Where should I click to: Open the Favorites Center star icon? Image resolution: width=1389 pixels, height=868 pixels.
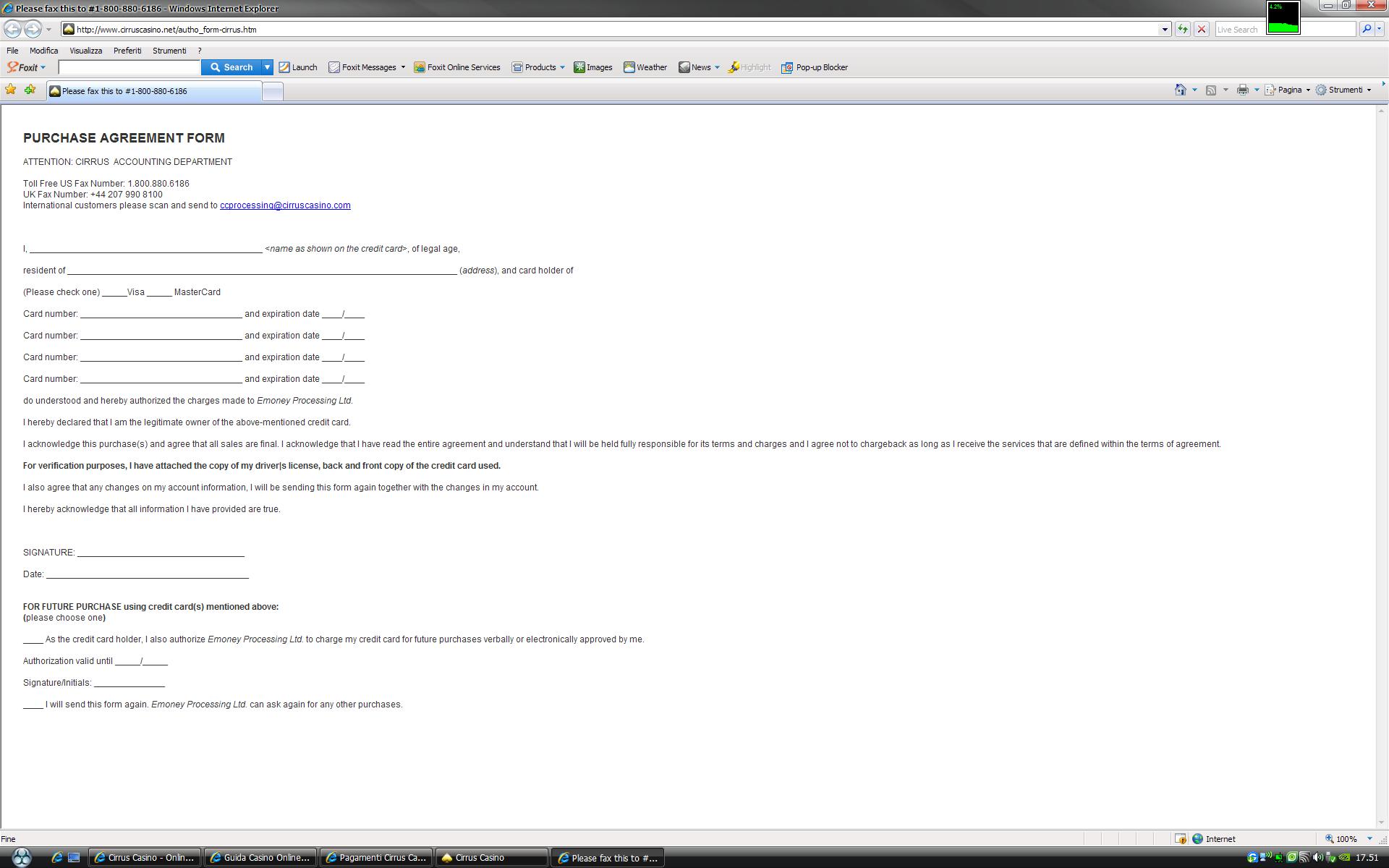point(11,90)
